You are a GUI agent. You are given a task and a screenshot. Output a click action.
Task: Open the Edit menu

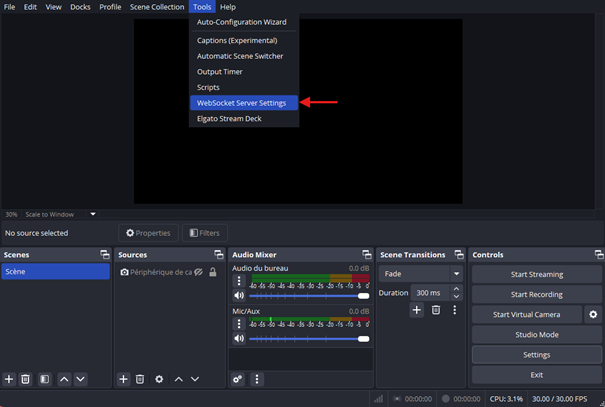click(x=30, y=7)
